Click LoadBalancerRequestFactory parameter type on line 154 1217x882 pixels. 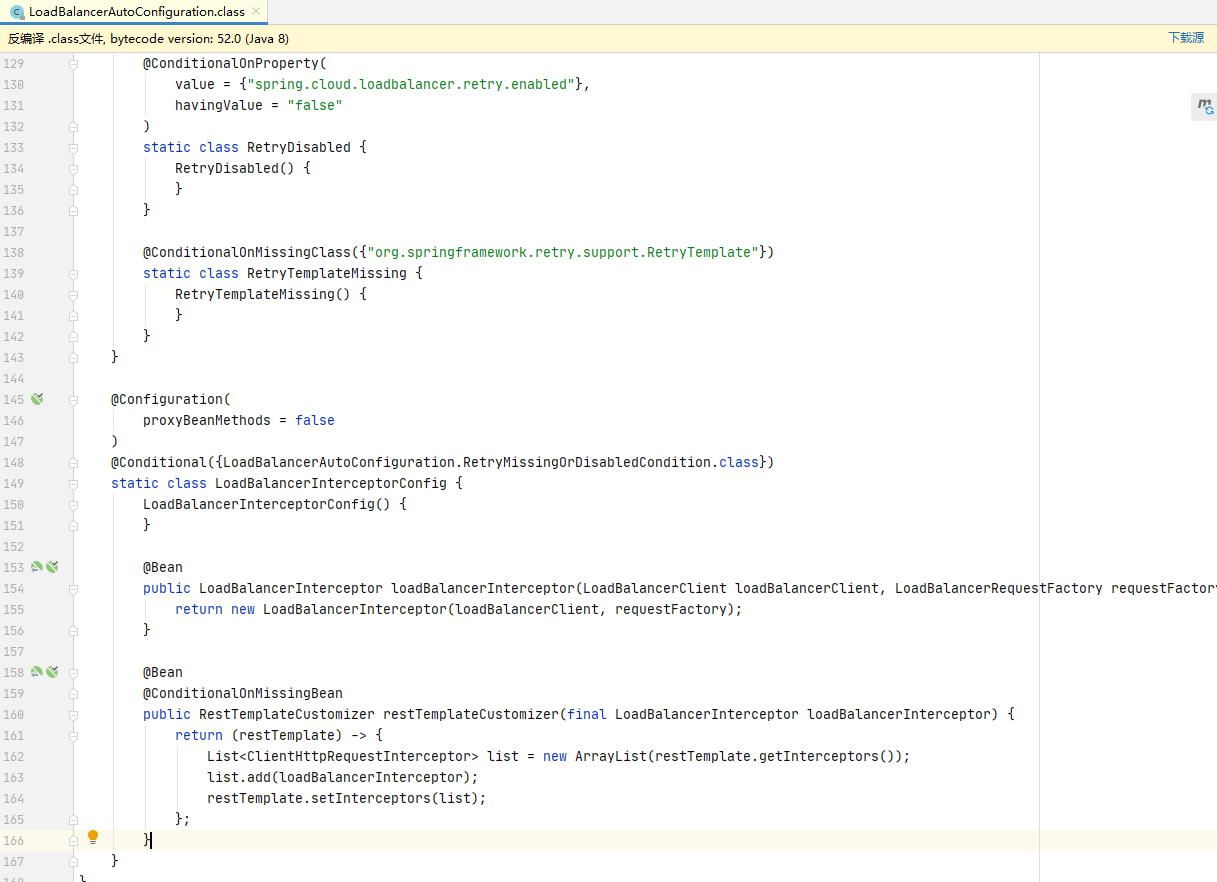pyautogui.click(x=999, y=588)
